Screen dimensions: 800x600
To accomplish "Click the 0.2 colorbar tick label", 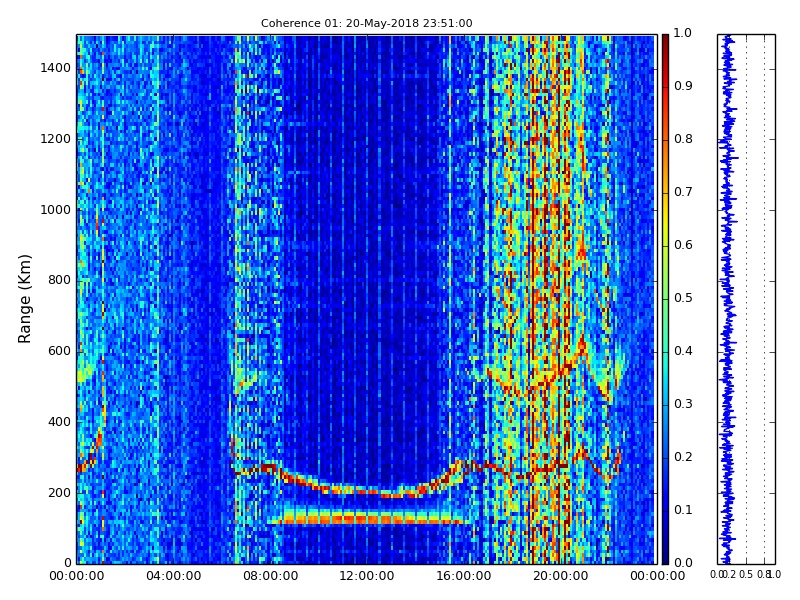I will click(683, 457).
